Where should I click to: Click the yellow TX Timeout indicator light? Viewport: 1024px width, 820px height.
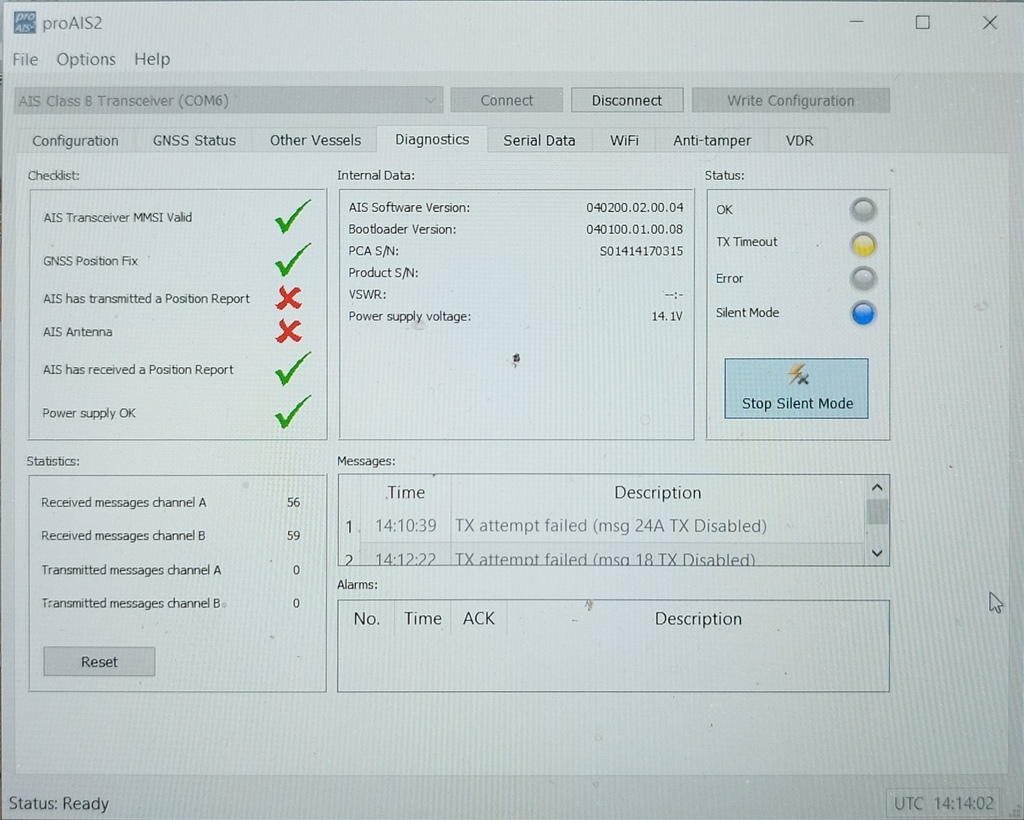click(863, 245)
